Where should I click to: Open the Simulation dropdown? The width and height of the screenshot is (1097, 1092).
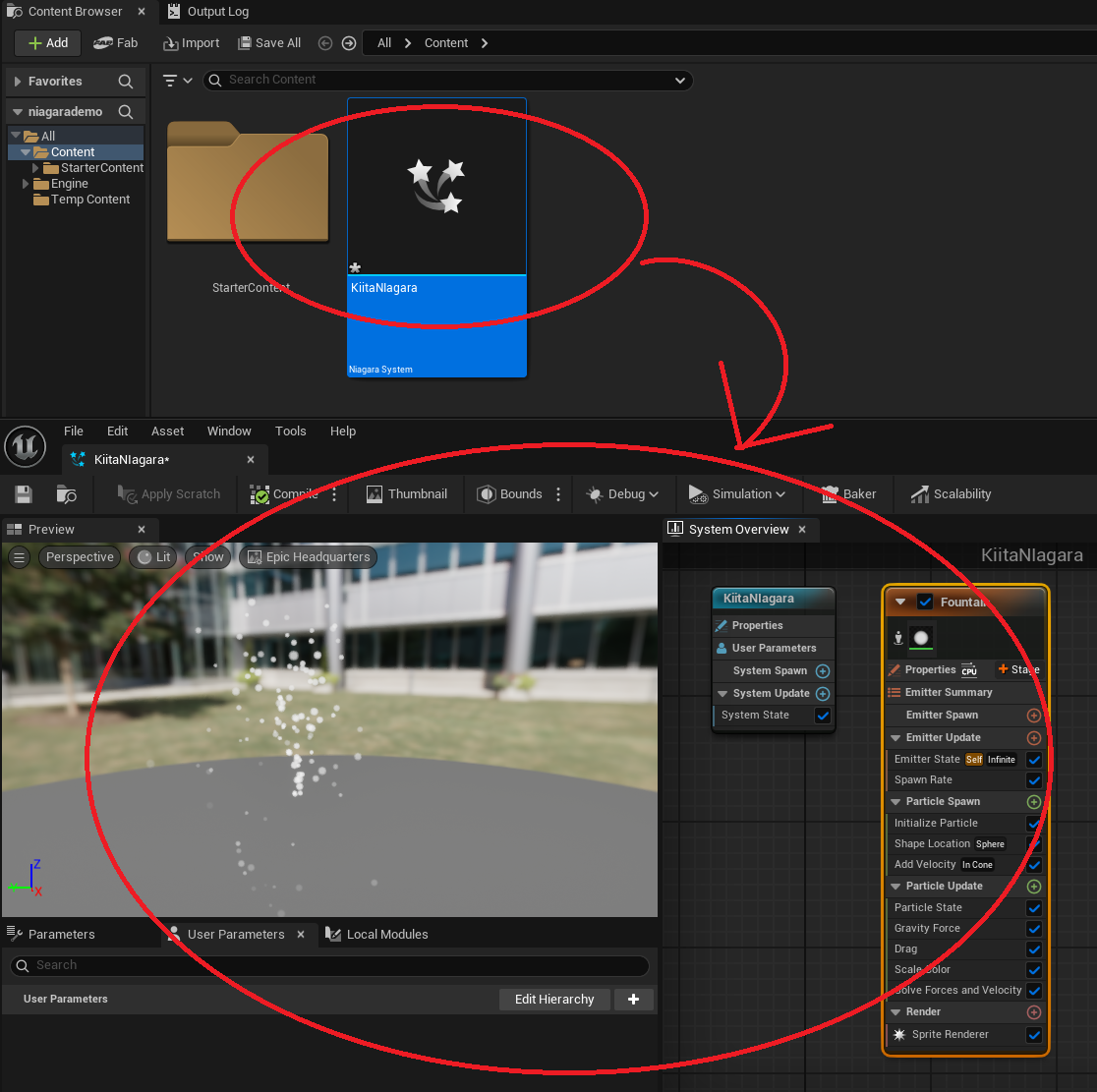point(737,494)
